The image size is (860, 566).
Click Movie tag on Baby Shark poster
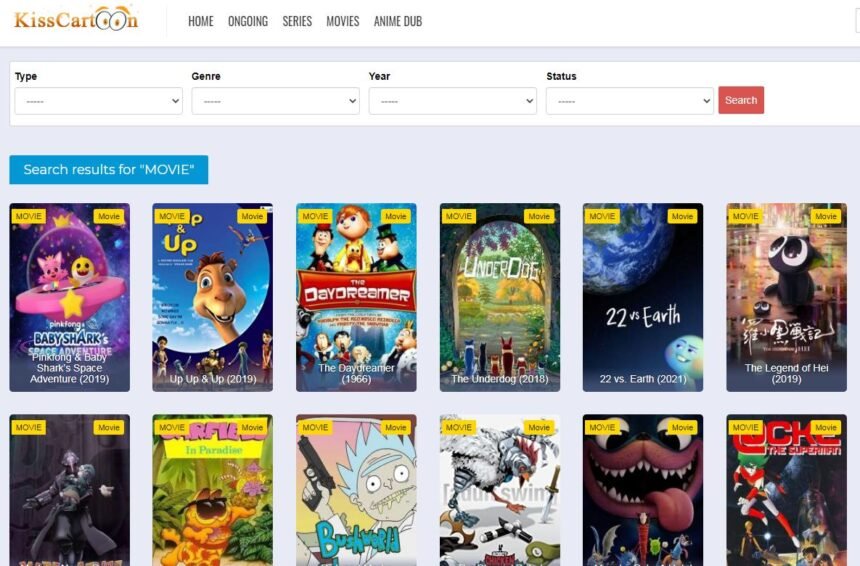[x=109, y=216]
